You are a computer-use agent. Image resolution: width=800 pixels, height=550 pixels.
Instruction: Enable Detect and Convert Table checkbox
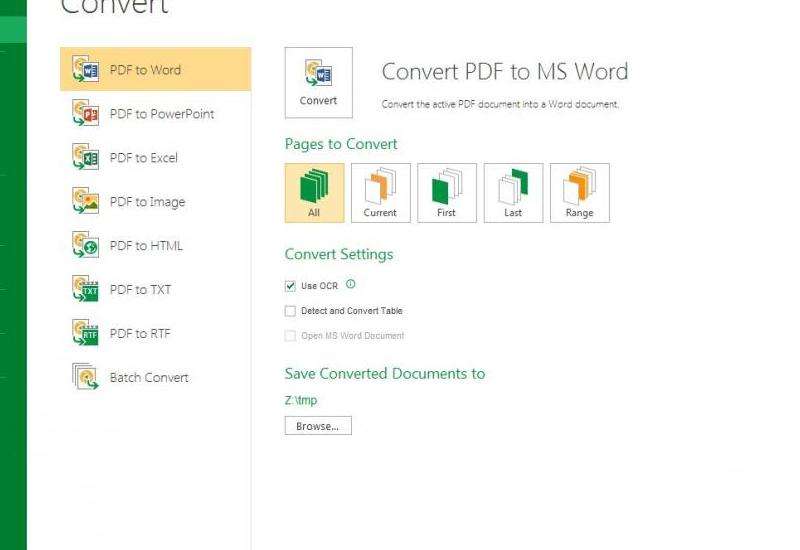[x=291, y=311]
